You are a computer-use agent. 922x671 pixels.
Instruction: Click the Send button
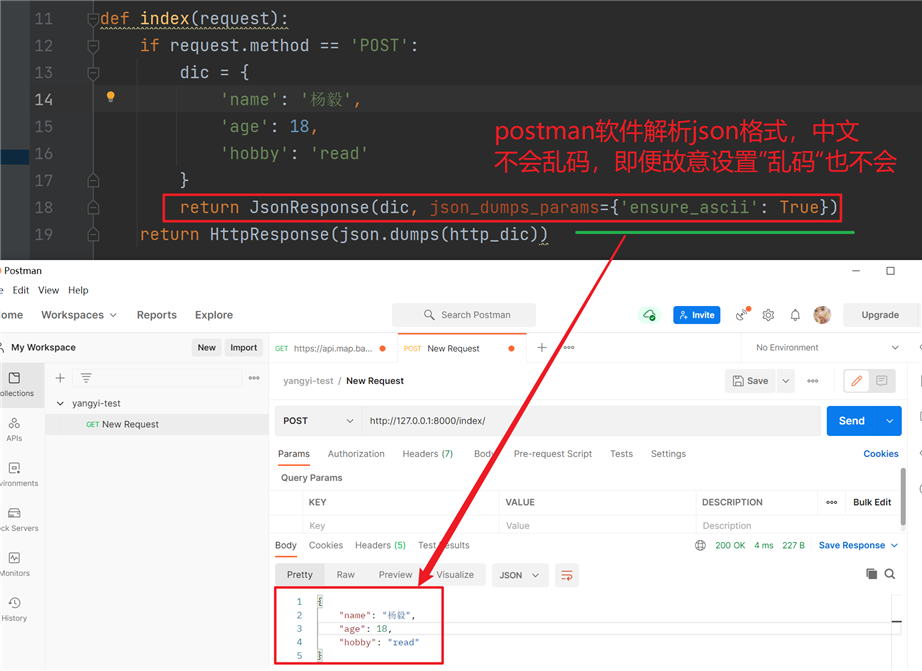tap(852, 421)
